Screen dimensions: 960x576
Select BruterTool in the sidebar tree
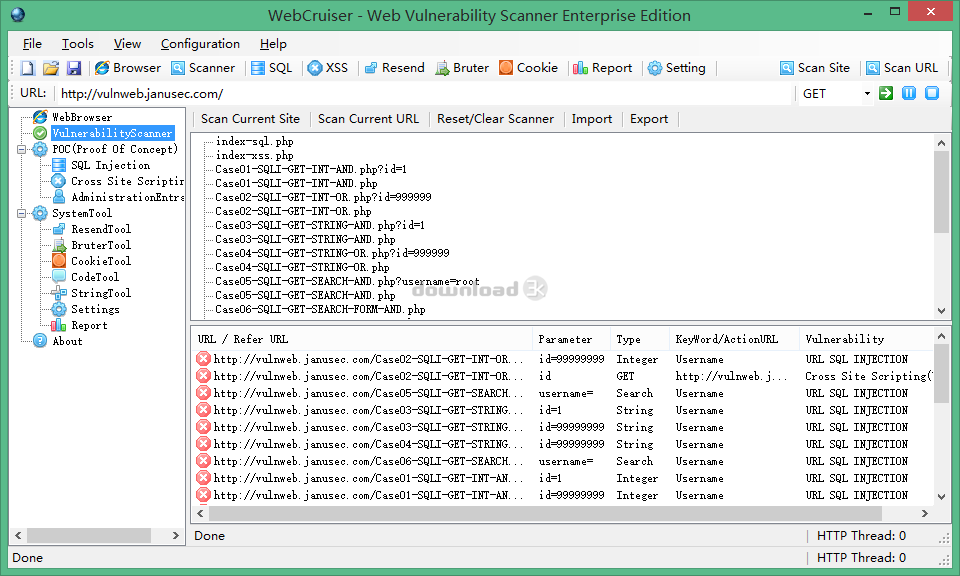point(101,245)
